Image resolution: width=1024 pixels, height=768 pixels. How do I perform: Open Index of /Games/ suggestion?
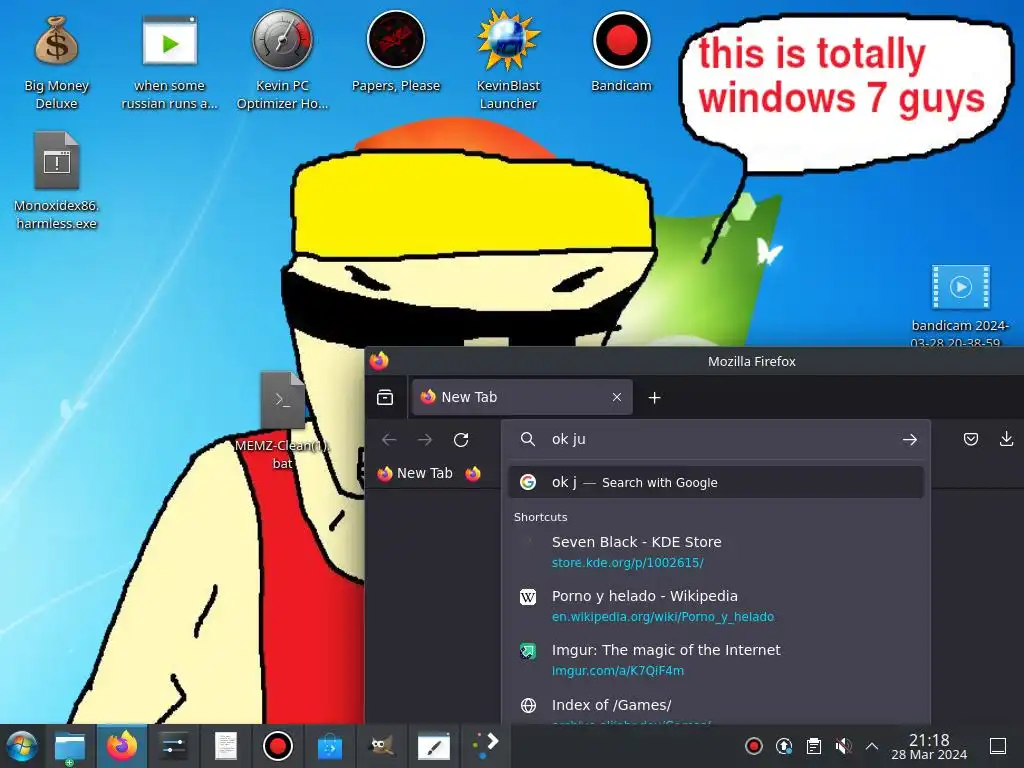coord(716,707)
